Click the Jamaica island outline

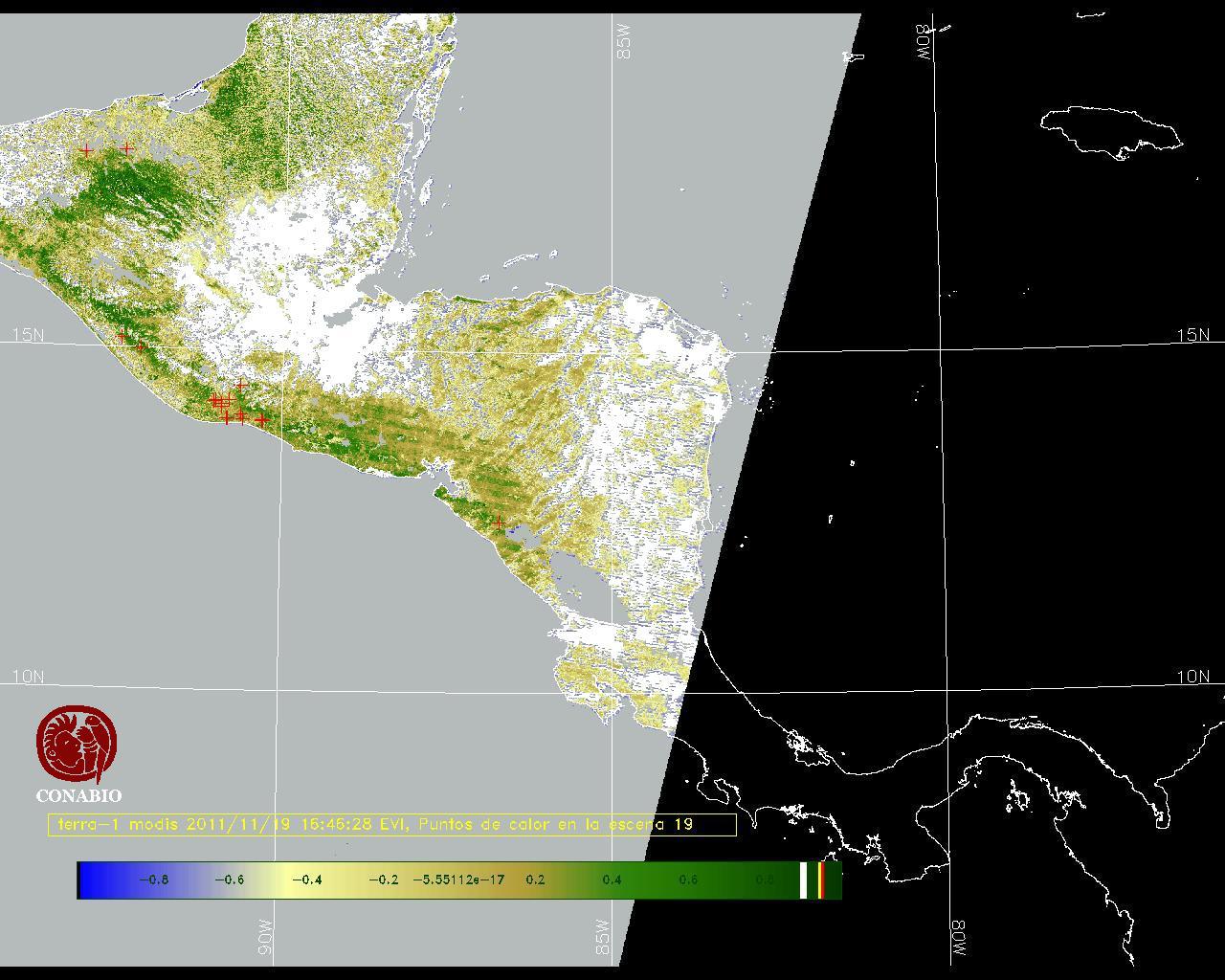click(x=1108, y=130)
